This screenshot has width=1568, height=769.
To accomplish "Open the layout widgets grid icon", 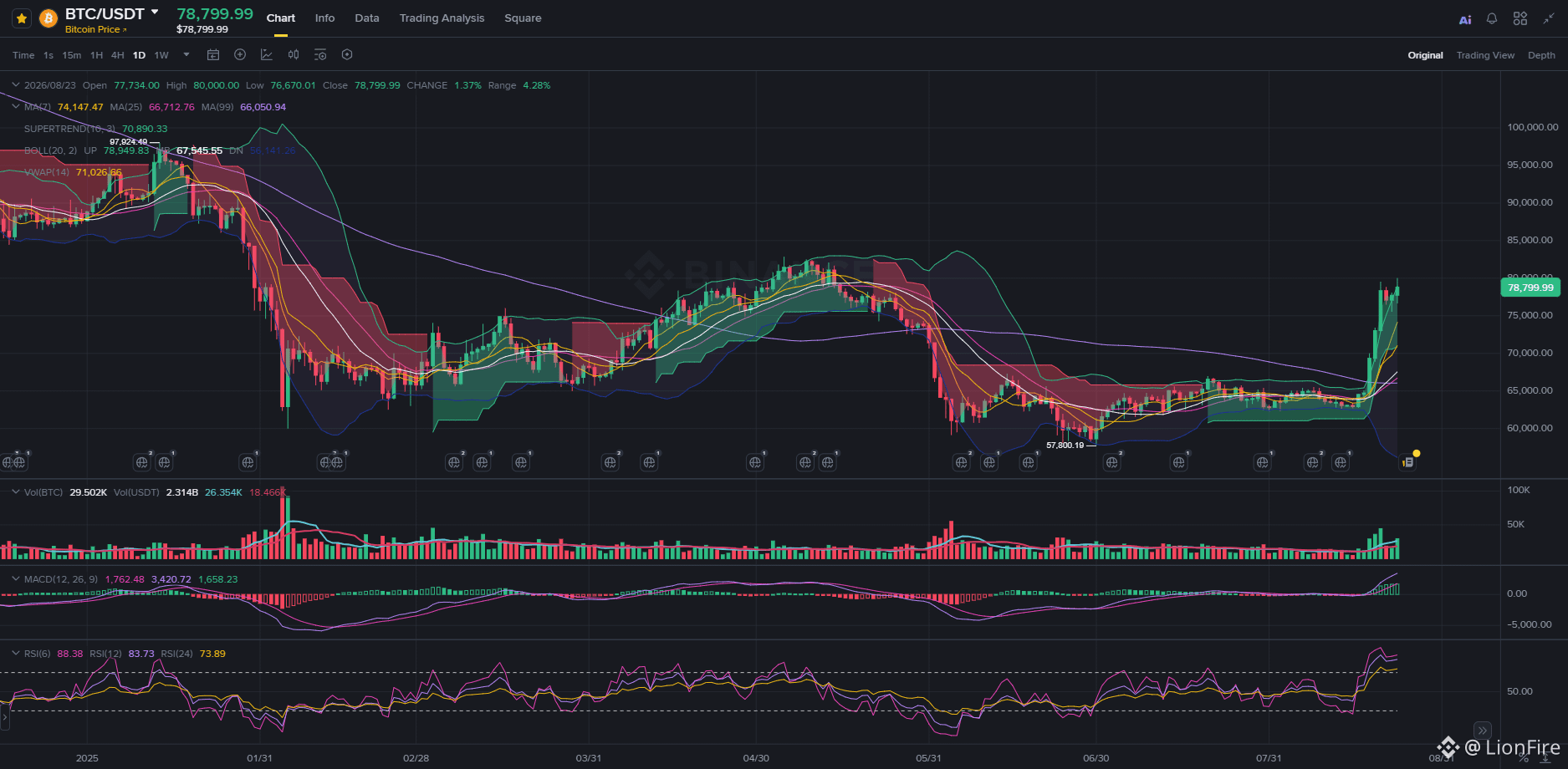I will pos(1520,18).
